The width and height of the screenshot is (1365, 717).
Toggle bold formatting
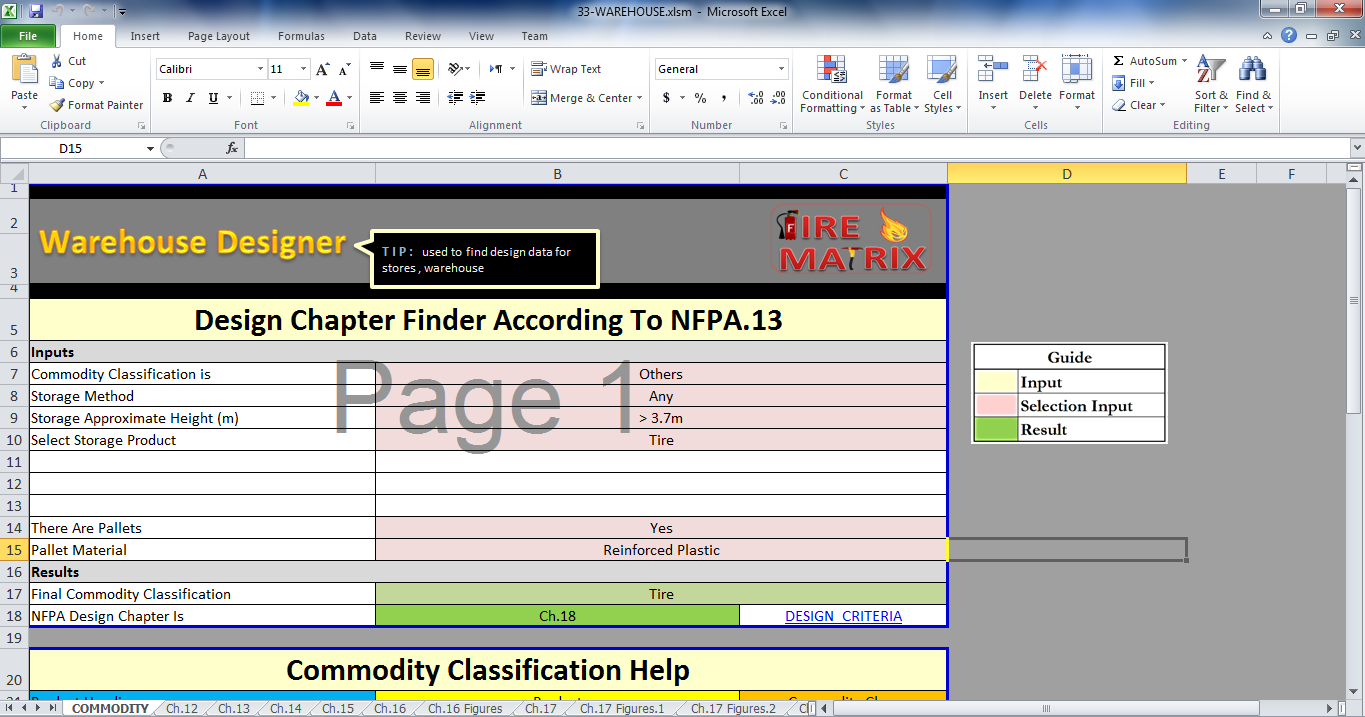(x=167, y=98)
